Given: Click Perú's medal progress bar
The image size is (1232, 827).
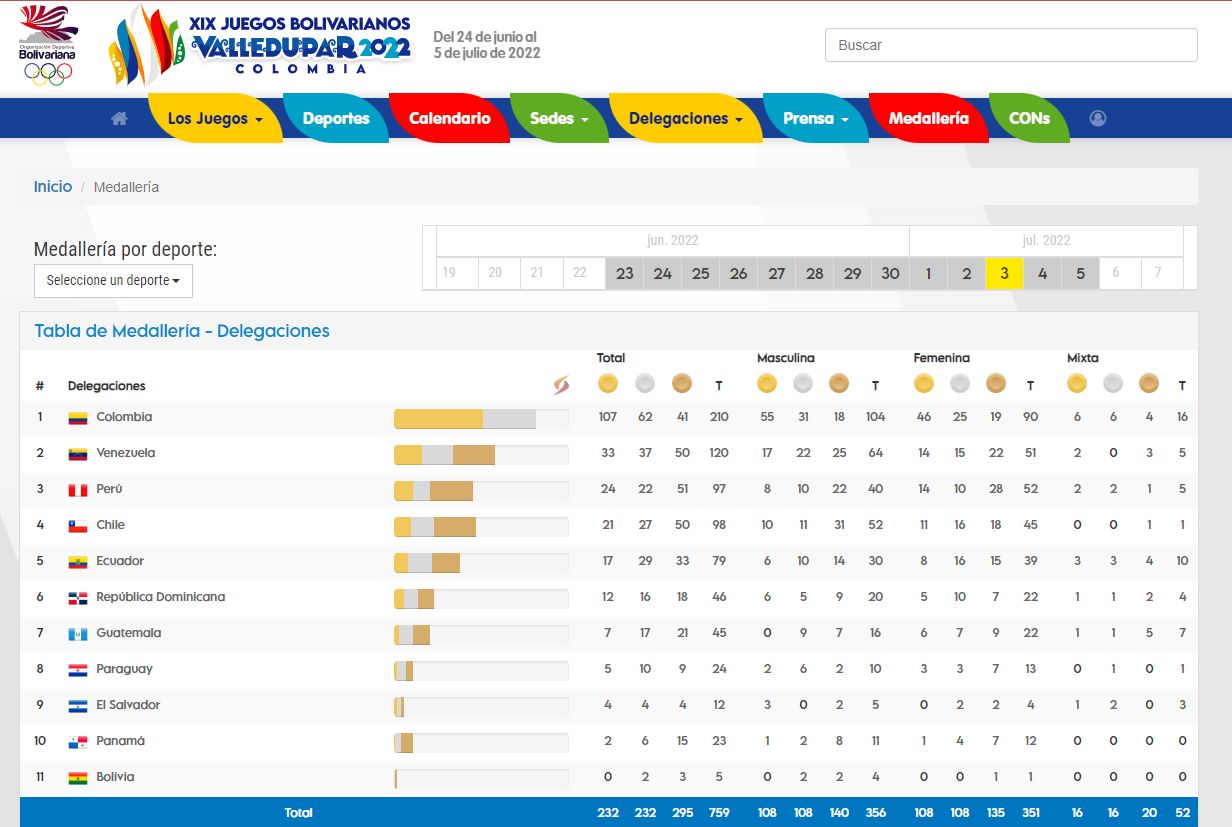Looking at the screenshot, I should pyautogui.click(x=480, y=490).
